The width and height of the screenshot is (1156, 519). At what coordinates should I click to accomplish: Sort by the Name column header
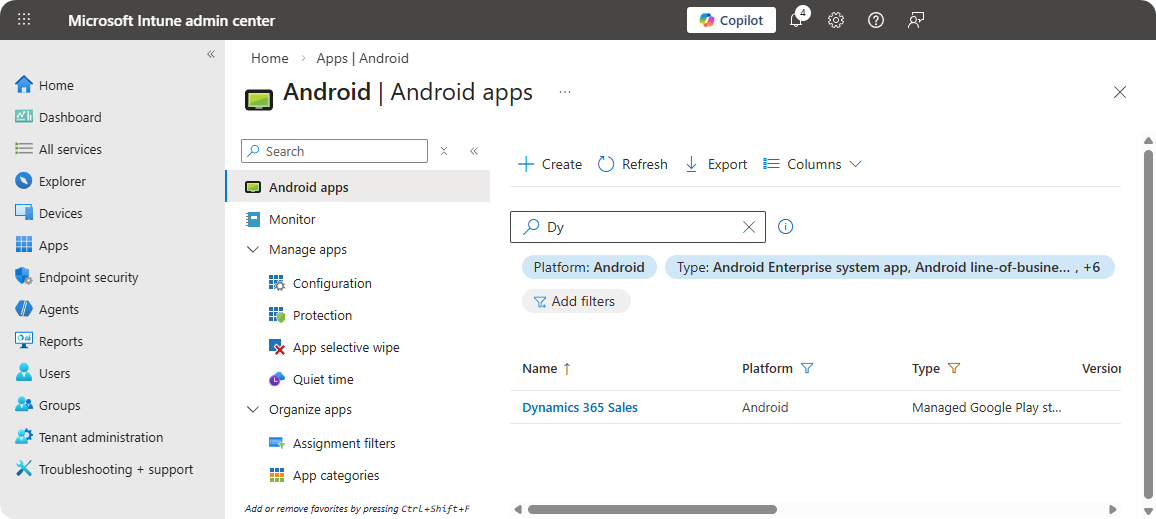[x=540, y=368]
